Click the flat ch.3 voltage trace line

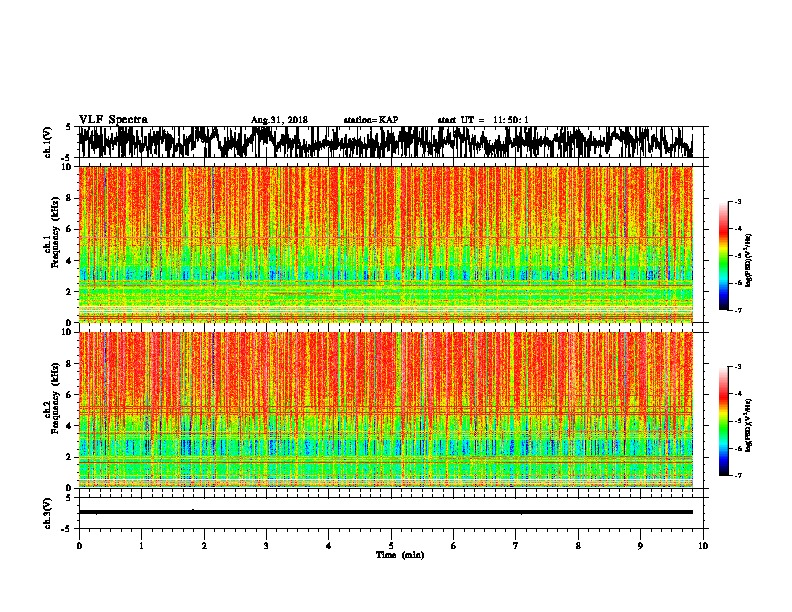(385, 512)
